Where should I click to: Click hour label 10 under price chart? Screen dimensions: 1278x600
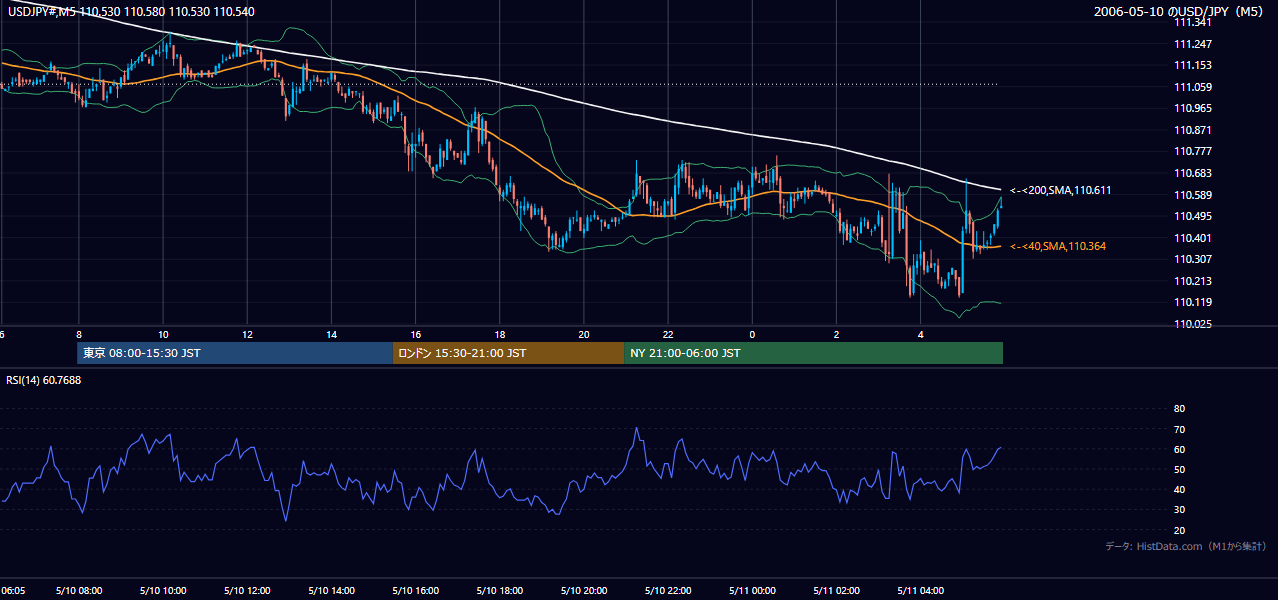pos(163,335)
